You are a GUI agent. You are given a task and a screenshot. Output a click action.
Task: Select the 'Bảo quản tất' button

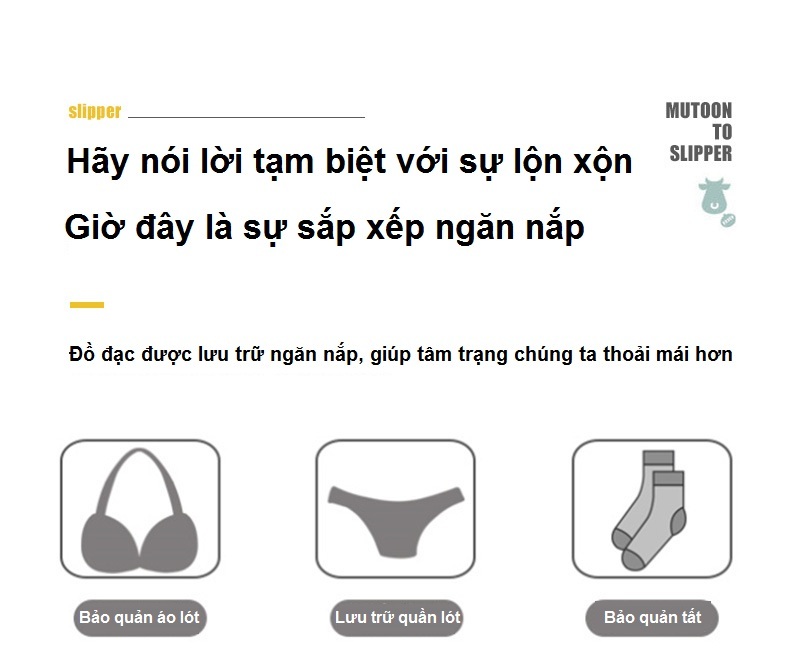[652, 618]
